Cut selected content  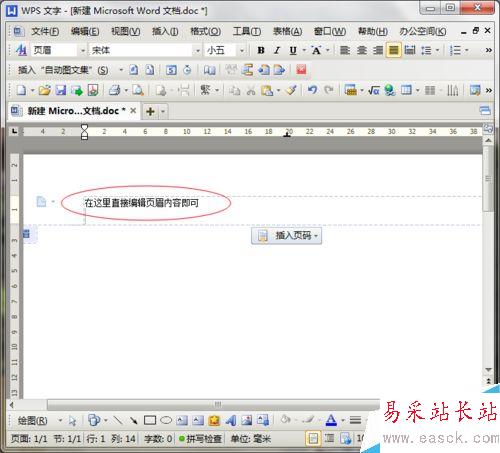(x=251, y=90)
